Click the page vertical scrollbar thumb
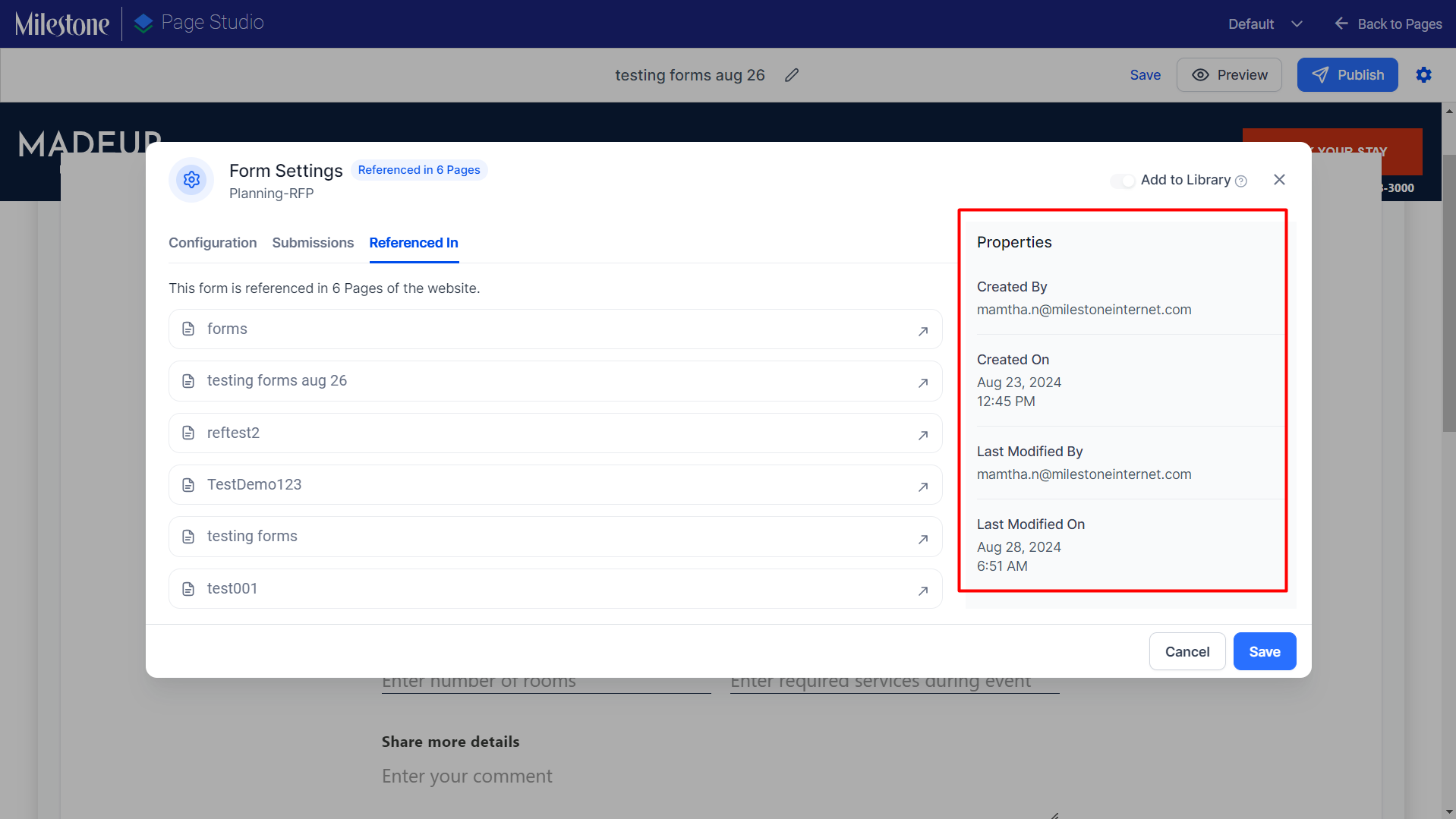The width and height of the screenshot is (1456, 819). (x=1449, y=294)
